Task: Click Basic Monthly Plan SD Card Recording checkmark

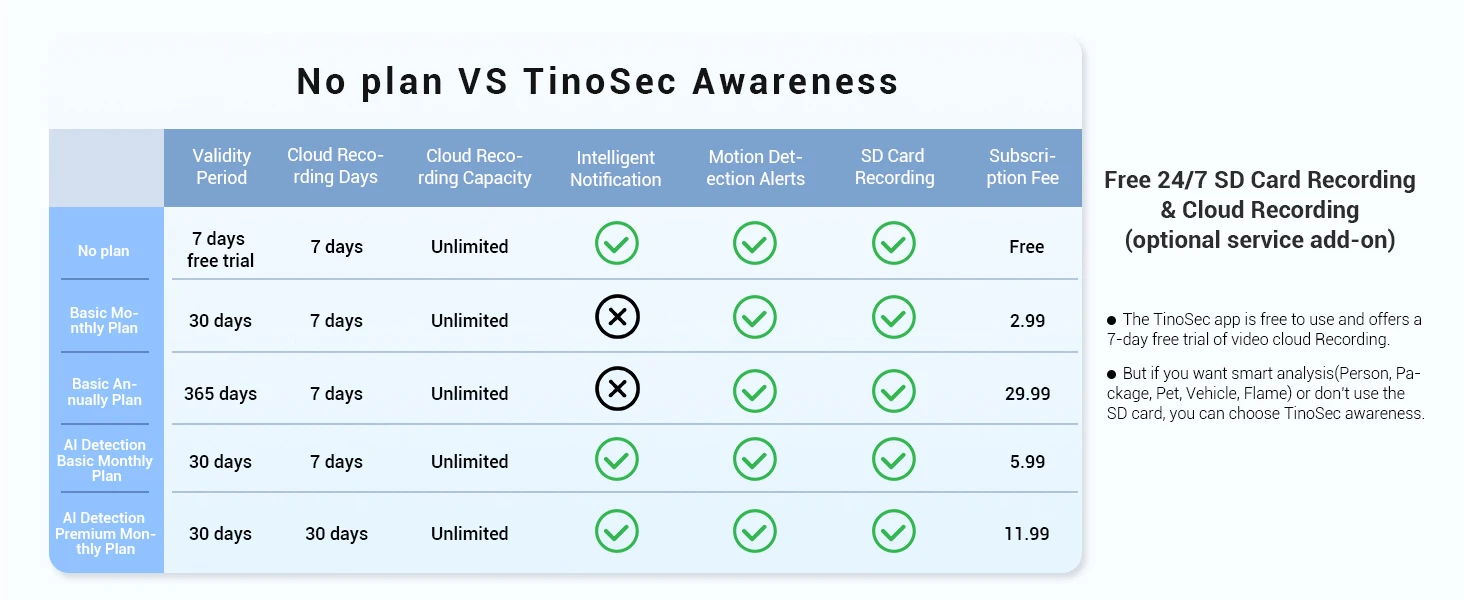Action: [893, 318]
